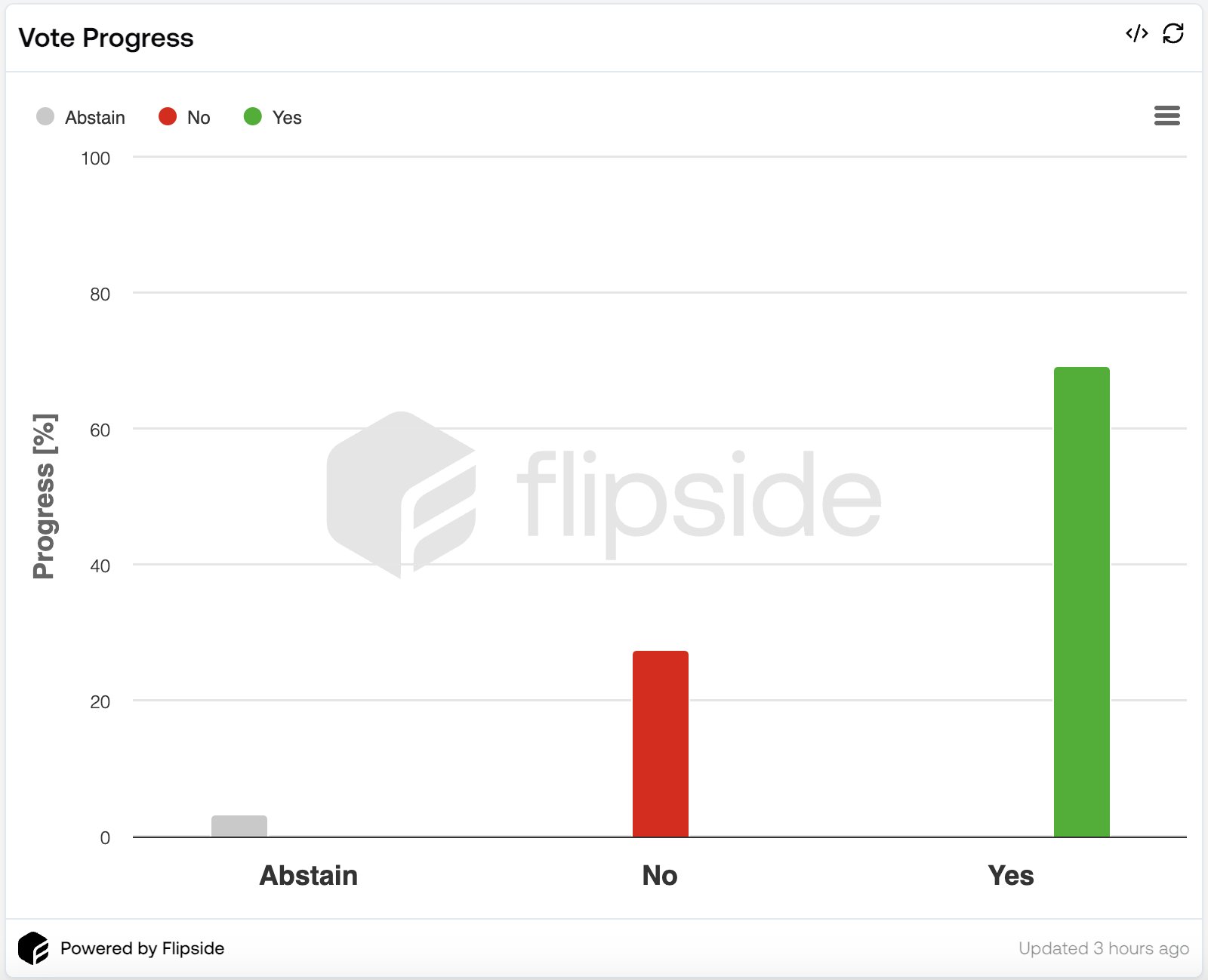1208x980 pixels.
Task: Open the embed code icon
Action: (x=1136, y=34)
